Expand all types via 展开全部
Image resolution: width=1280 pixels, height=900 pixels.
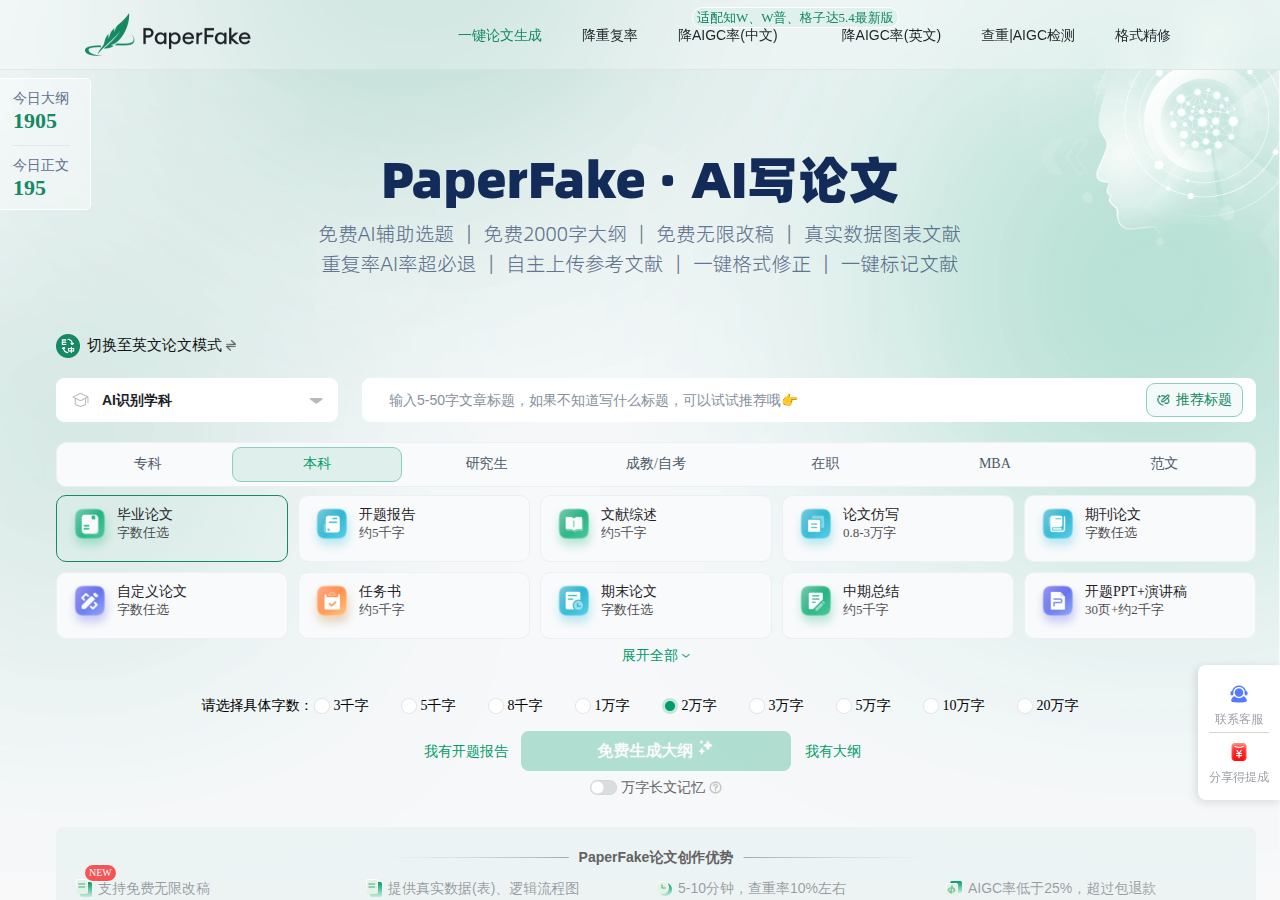pyautogui.click(x=656, y=655)
